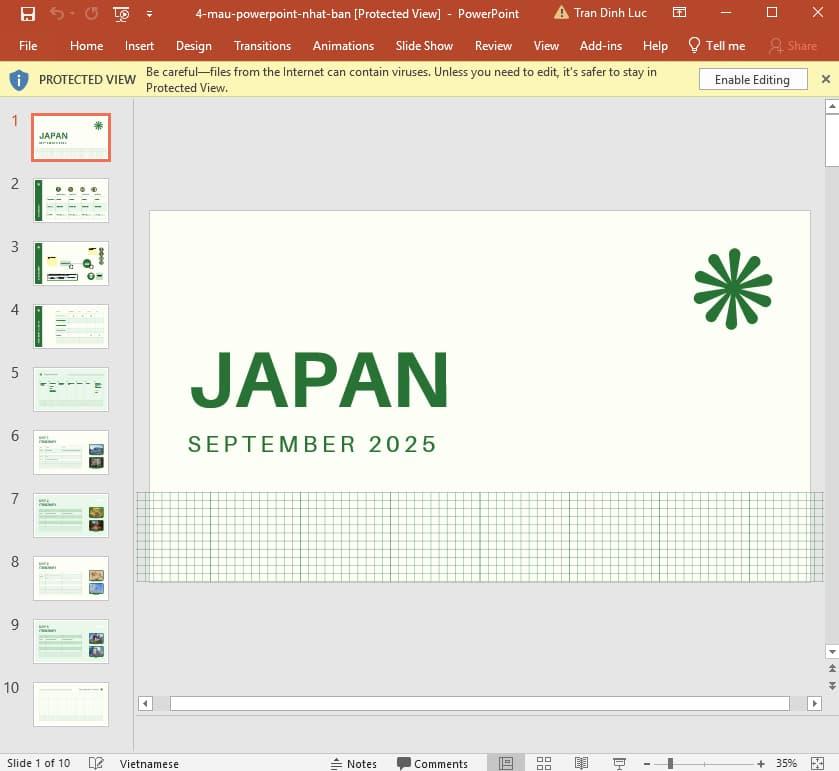
Task: Start Slide Show from the status bar icon
Action: click(619, 763)
